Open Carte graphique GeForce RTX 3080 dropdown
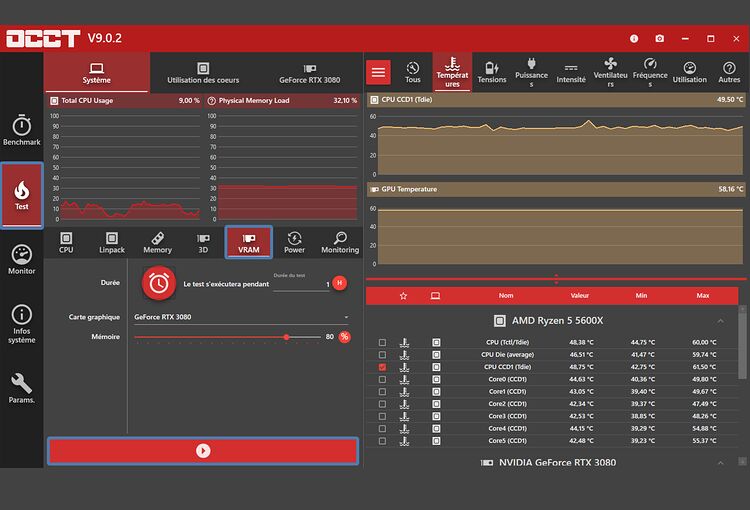 coord(242,317)
